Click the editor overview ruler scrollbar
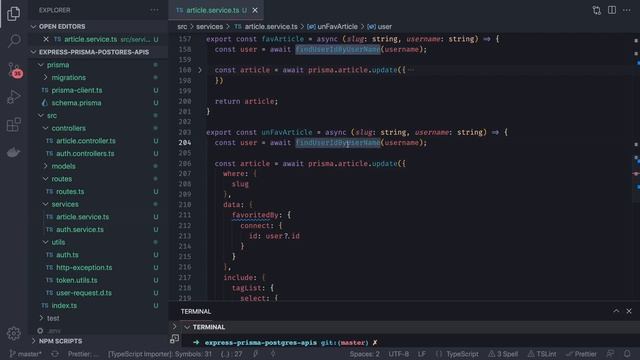Image resolution: width=640 pixels, height=360 pixels. [x=636, y=167]
